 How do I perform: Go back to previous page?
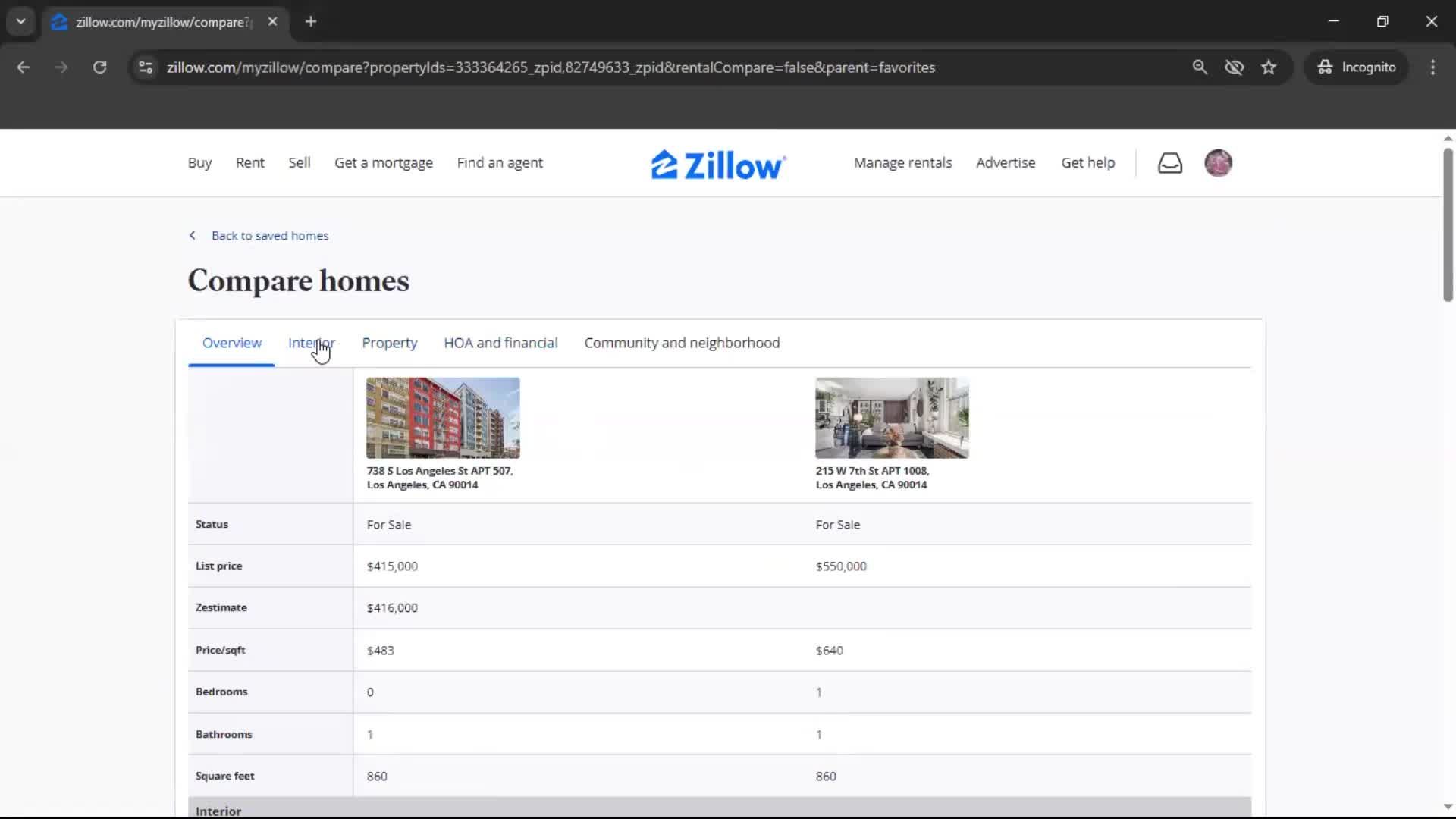(24, 67)
